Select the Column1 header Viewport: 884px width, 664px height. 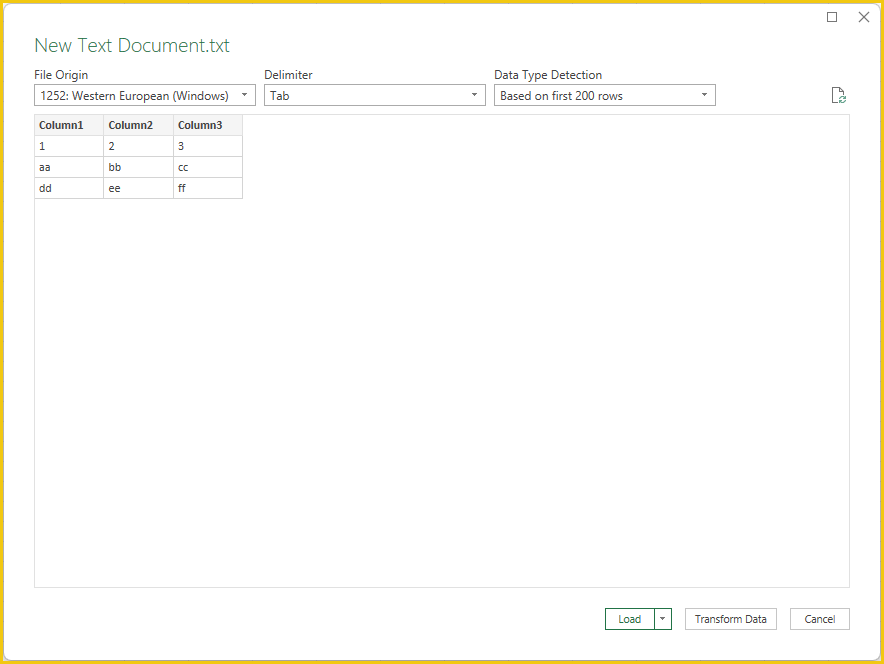pyautogui.click(x=69, y=125)
